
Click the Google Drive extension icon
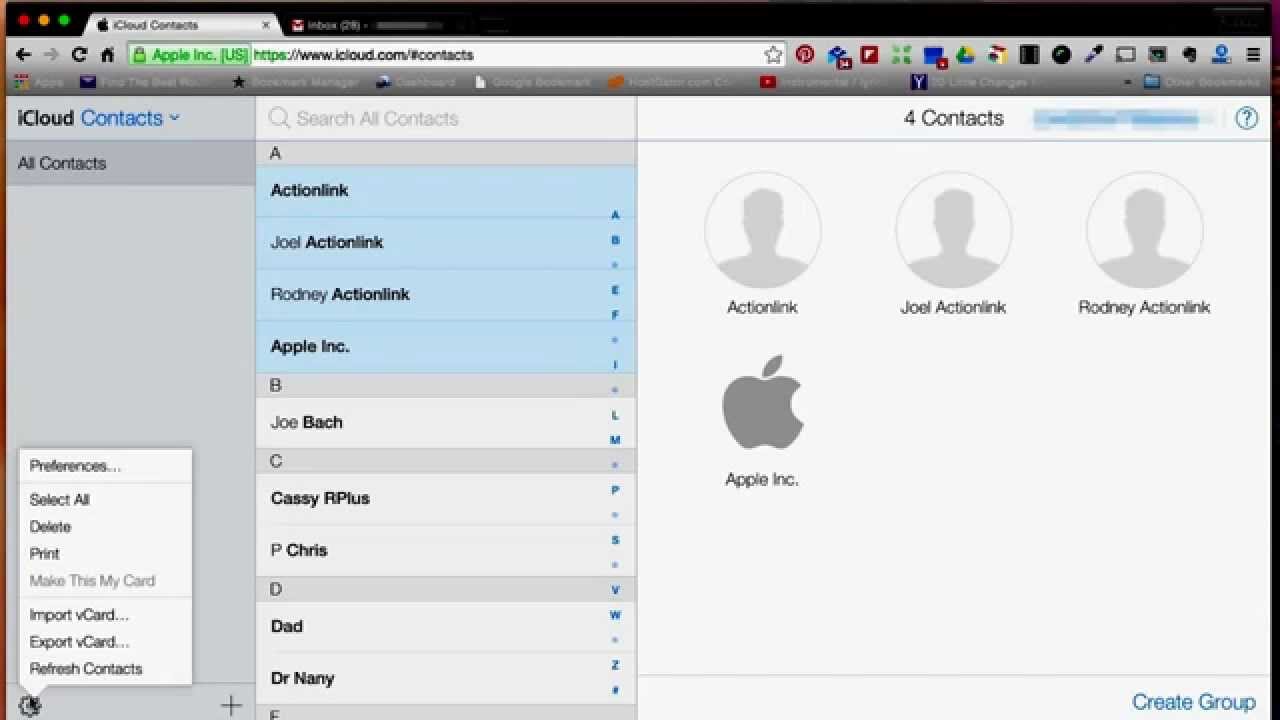965,55
